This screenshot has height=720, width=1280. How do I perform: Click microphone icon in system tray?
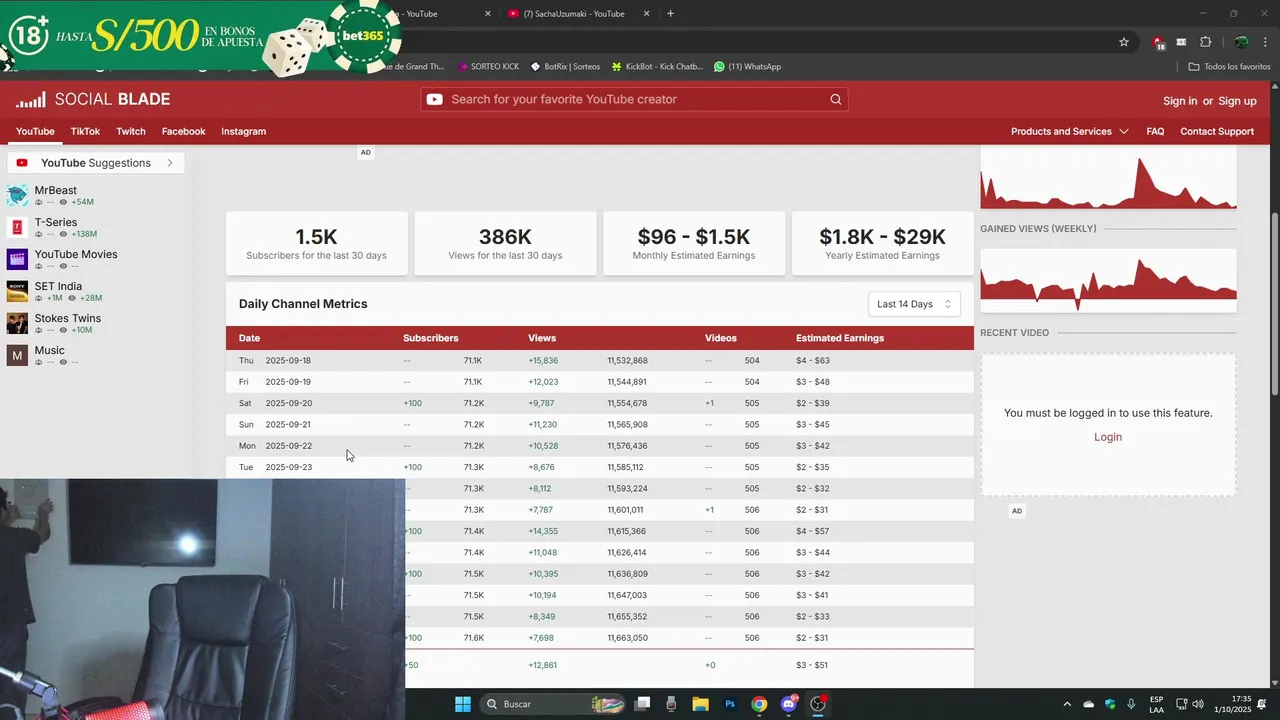tap(1131, 704)
